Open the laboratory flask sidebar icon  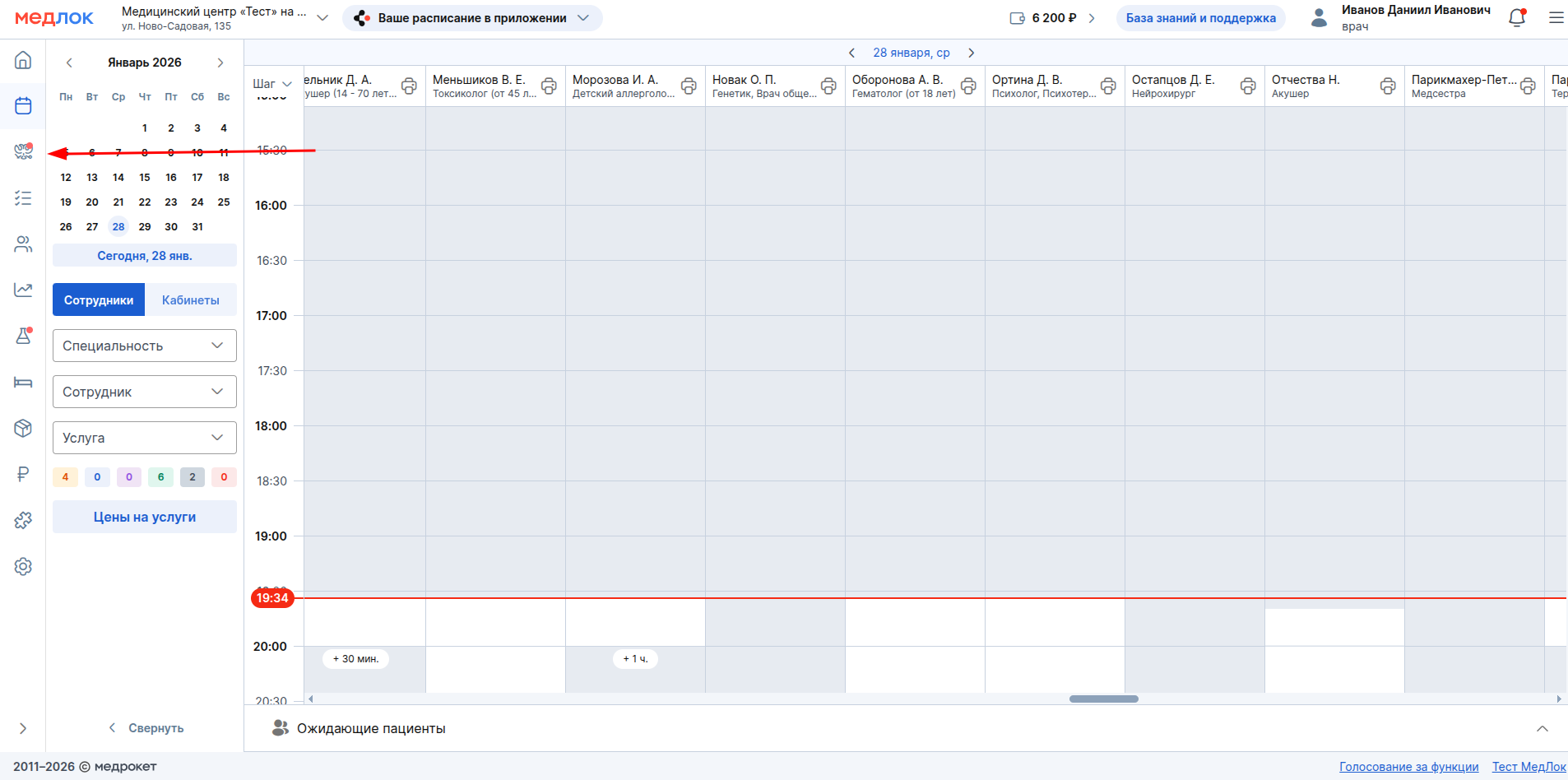tap(23, 336)
